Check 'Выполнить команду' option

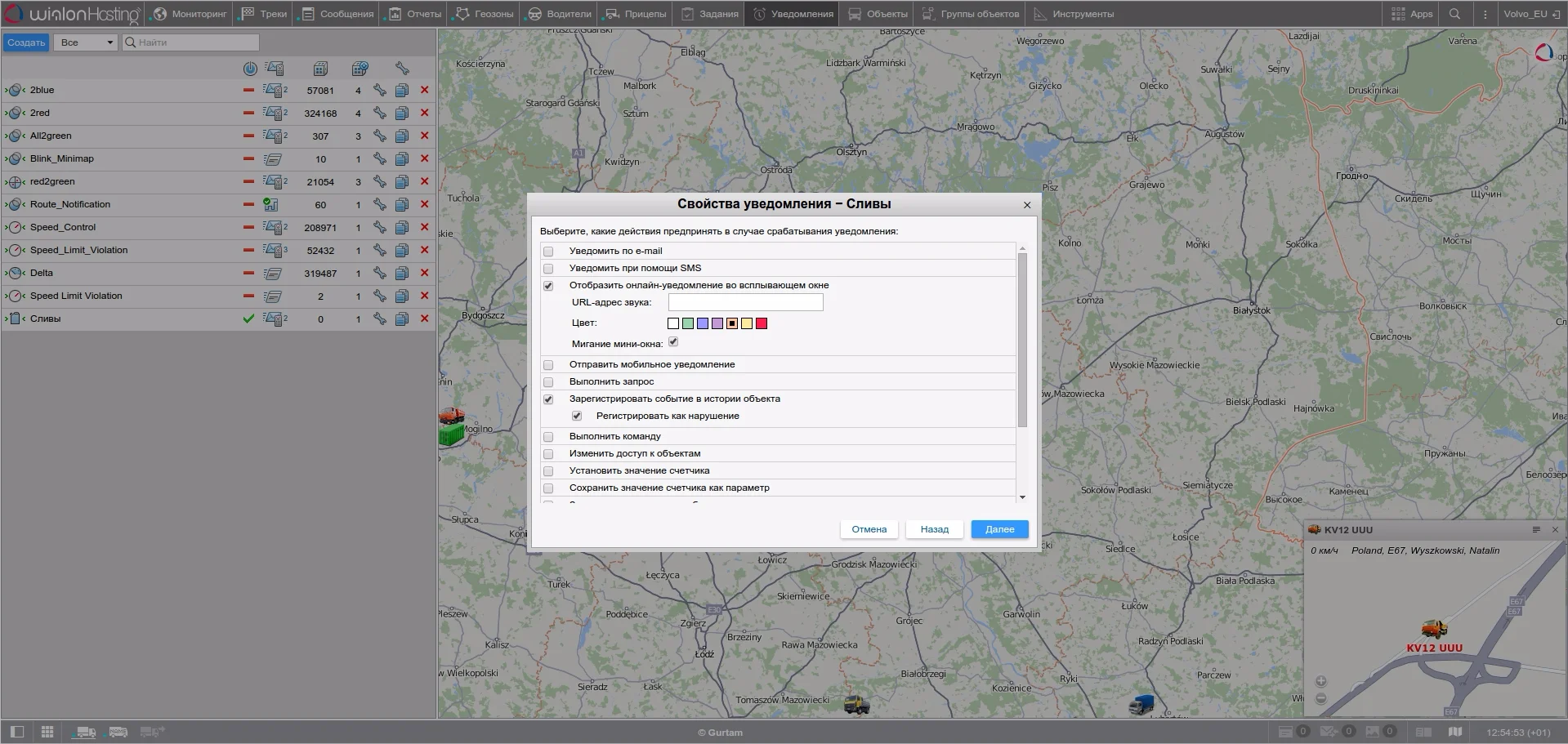[x=548, y=437]
